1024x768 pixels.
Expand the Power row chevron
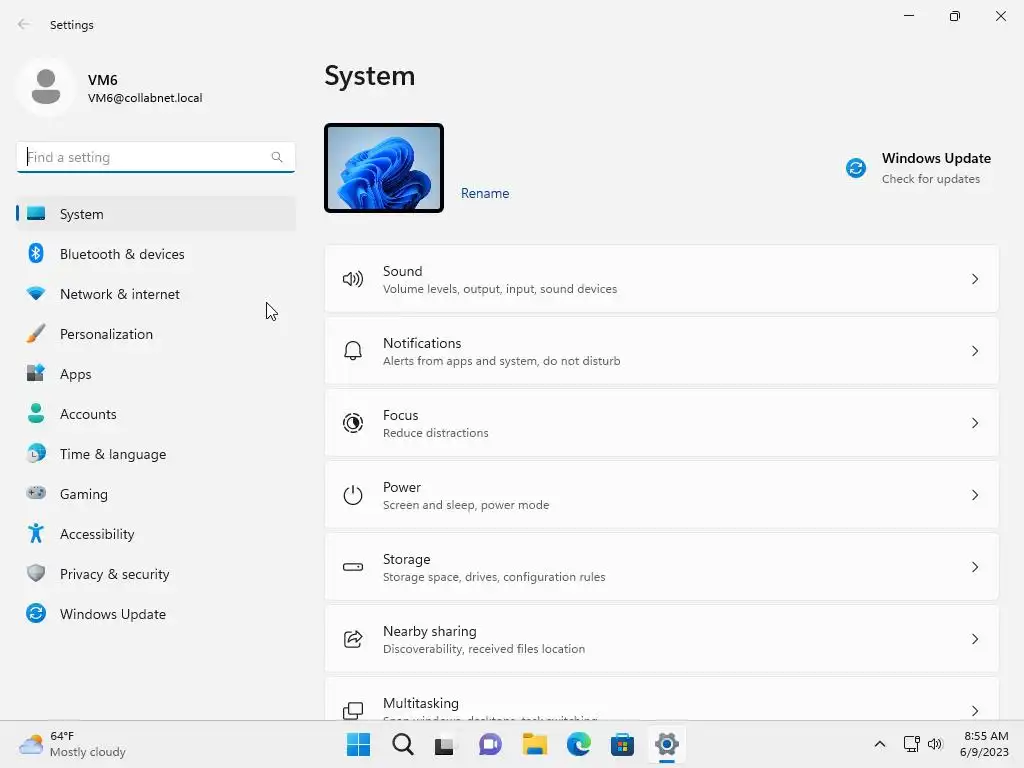pos(975,495)
